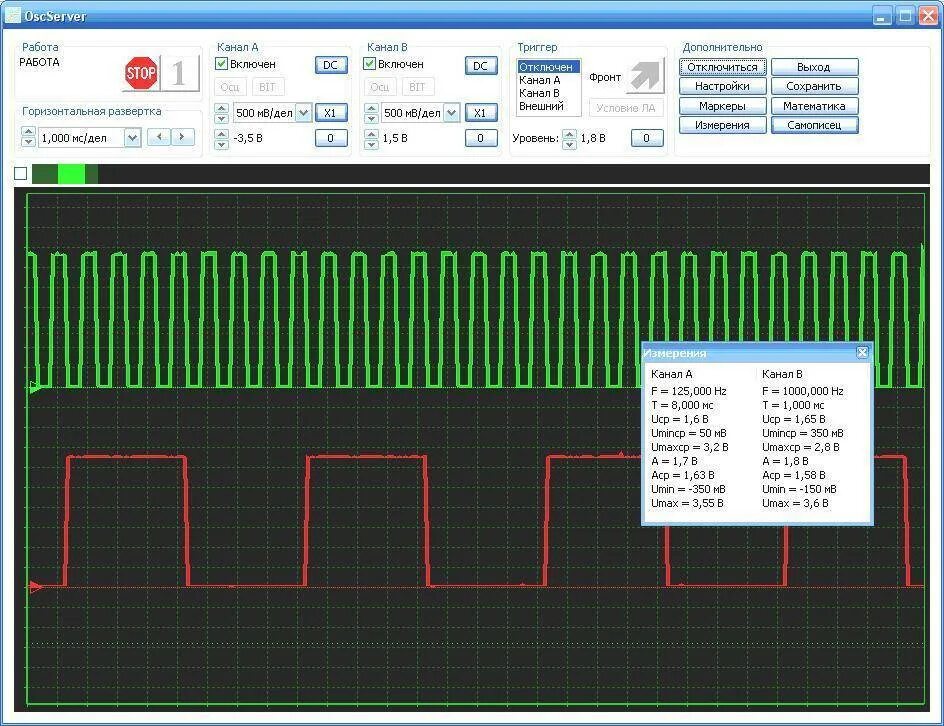Shift horizontal sweep right with arrow button
Screen dimensions: 944x726
pos(182,137)
